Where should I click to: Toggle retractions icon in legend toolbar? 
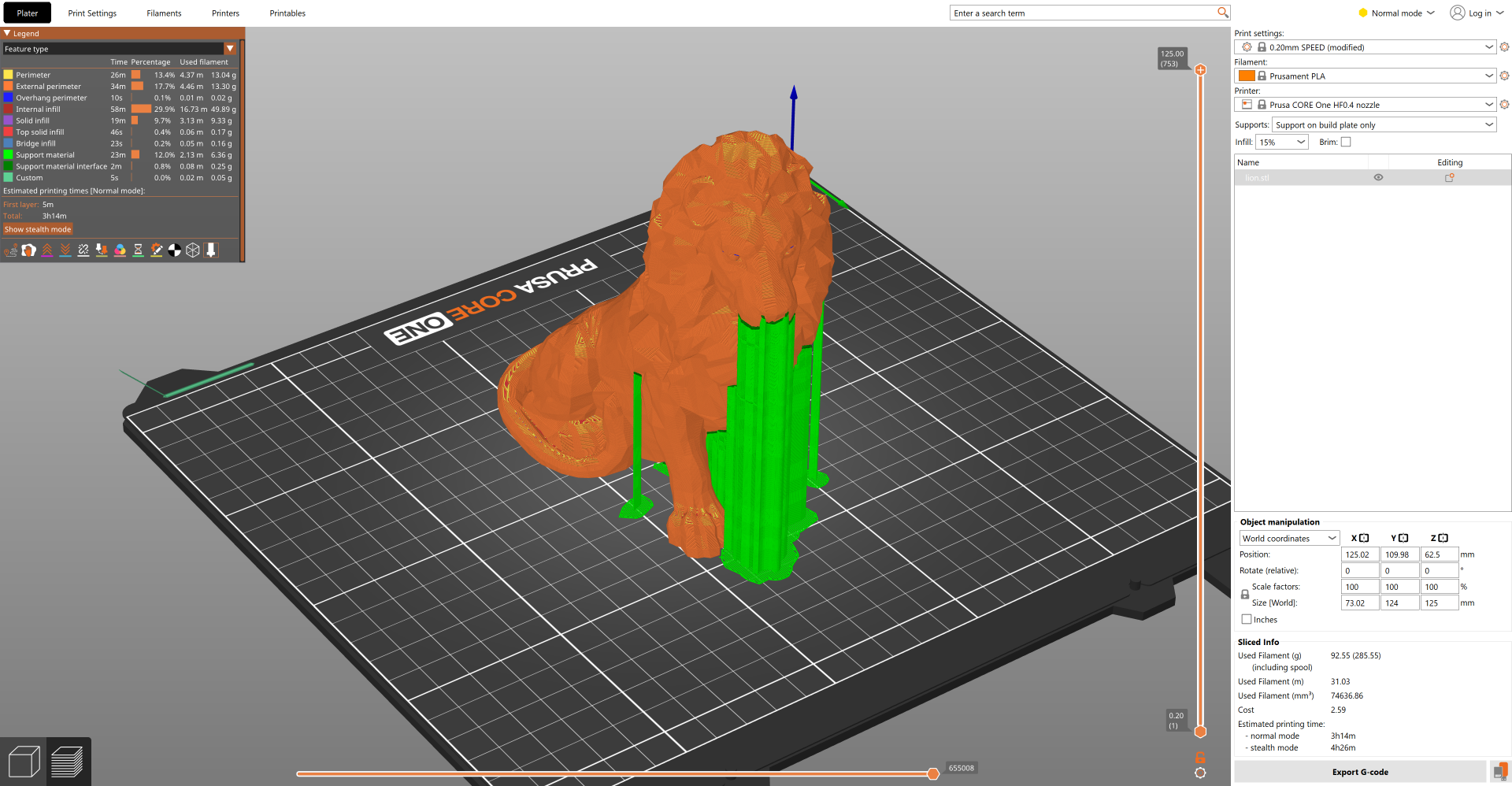47,250
